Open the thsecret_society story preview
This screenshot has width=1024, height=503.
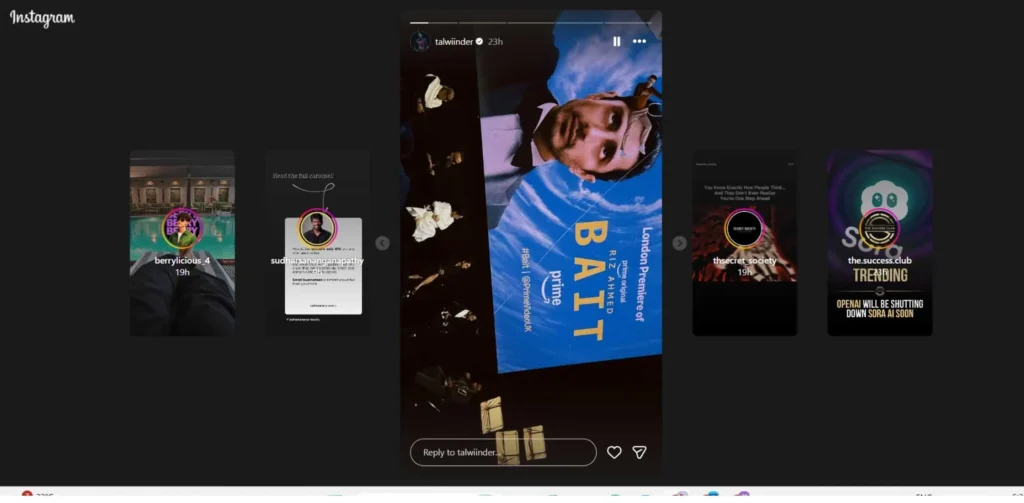click(744, 300)
